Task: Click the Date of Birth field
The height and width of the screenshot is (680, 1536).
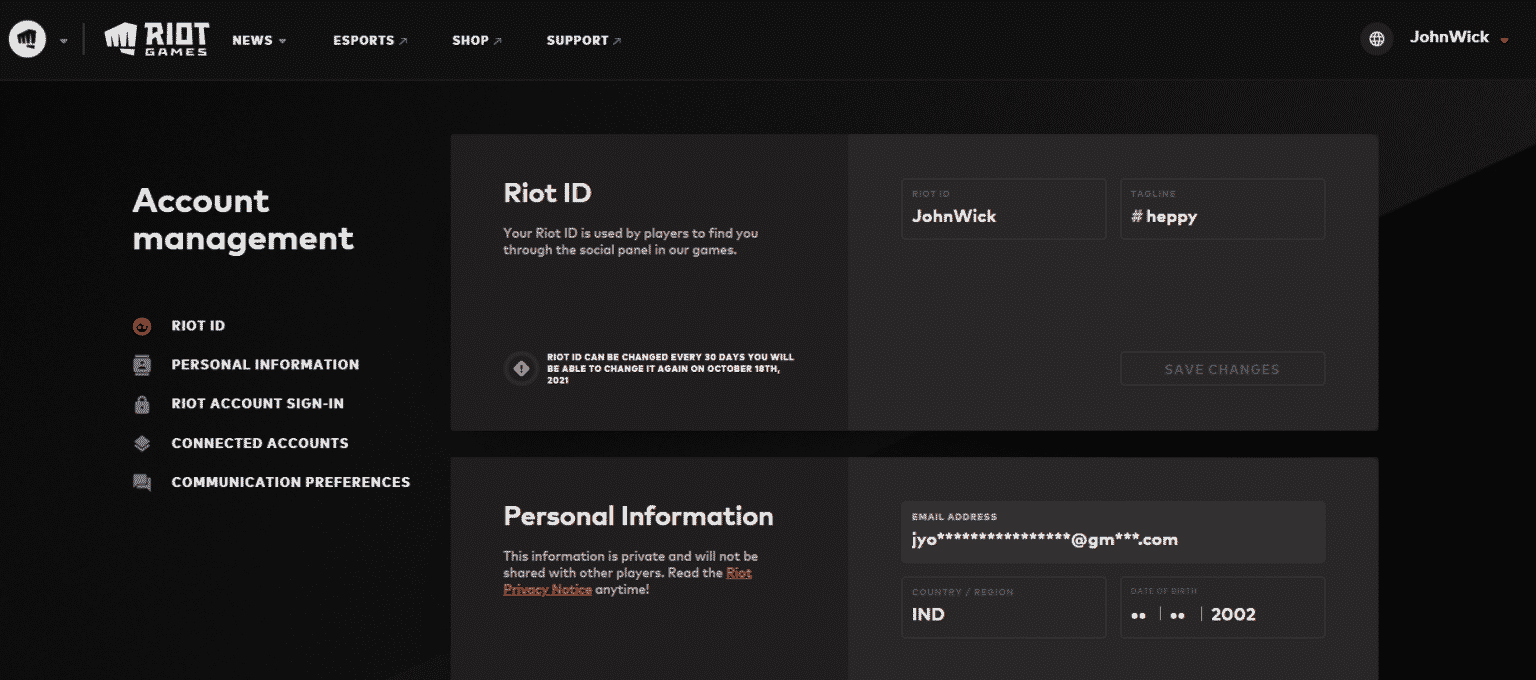Action: tap(1223, 607)
